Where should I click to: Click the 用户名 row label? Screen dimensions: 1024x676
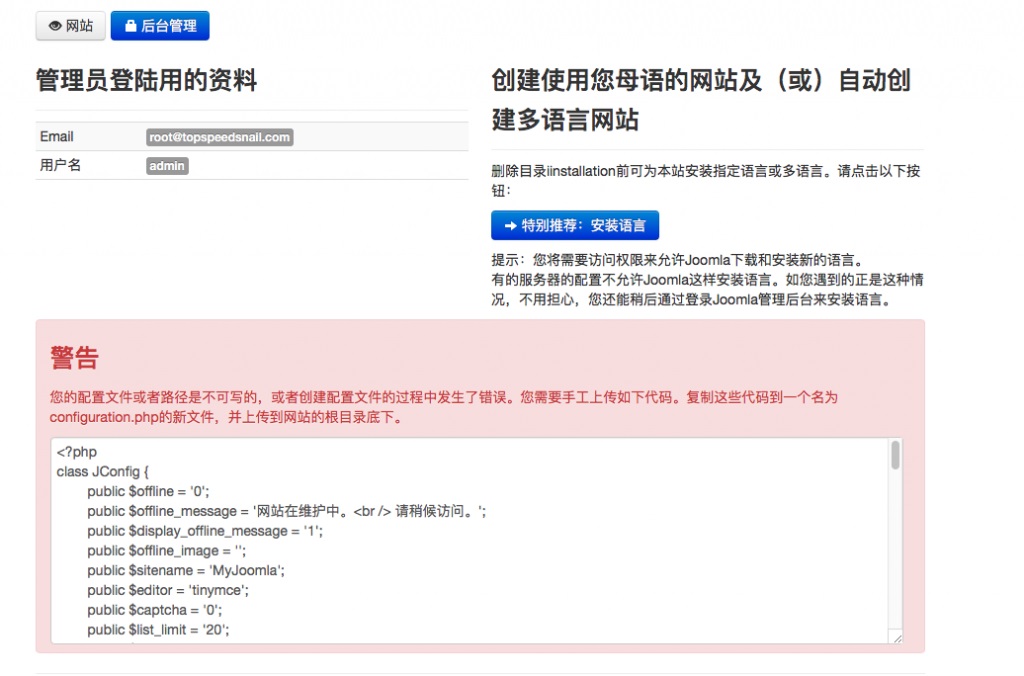tap(60, 165)
